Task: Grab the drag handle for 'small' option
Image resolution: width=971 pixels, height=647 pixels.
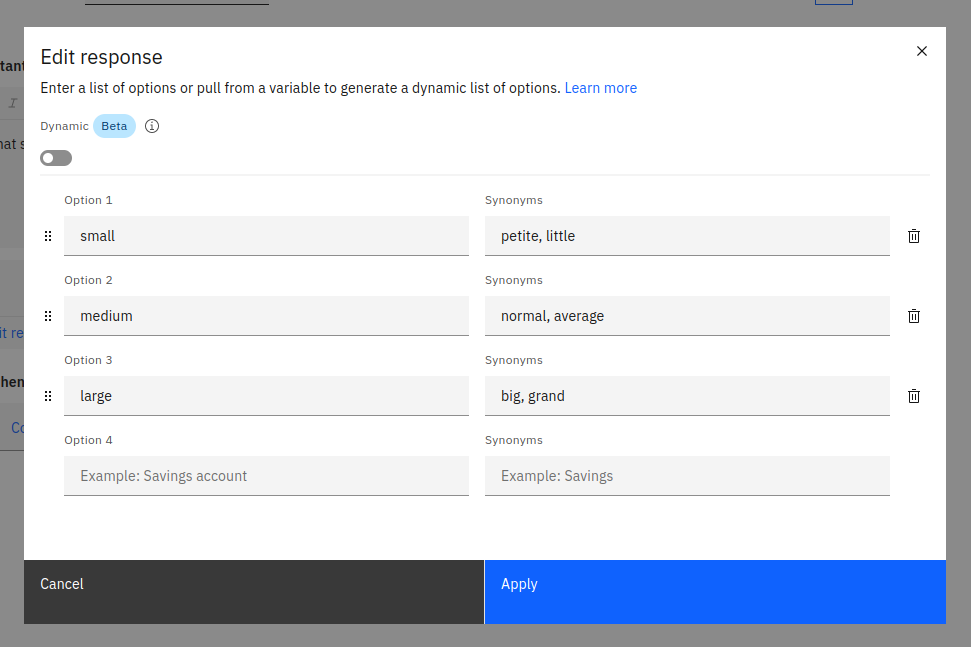Action: click(x=48, y=236)
